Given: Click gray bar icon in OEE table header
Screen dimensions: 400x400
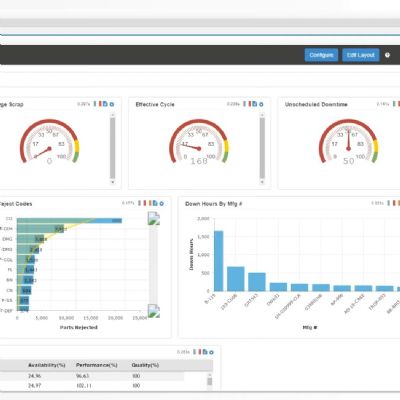Looking at the screenshot, I should coord(195,352).
